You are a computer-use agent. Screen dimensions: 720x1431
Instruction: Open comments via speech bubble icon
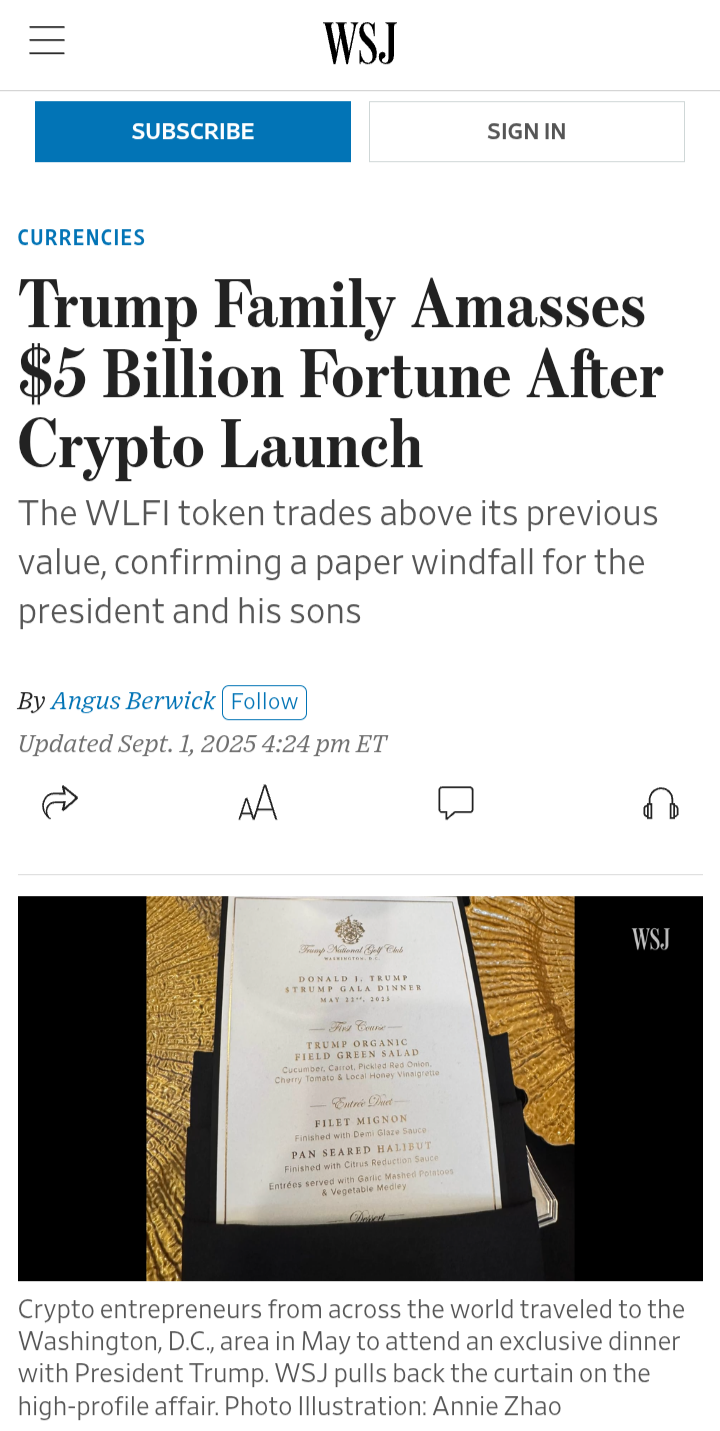[x=456, y=803]
